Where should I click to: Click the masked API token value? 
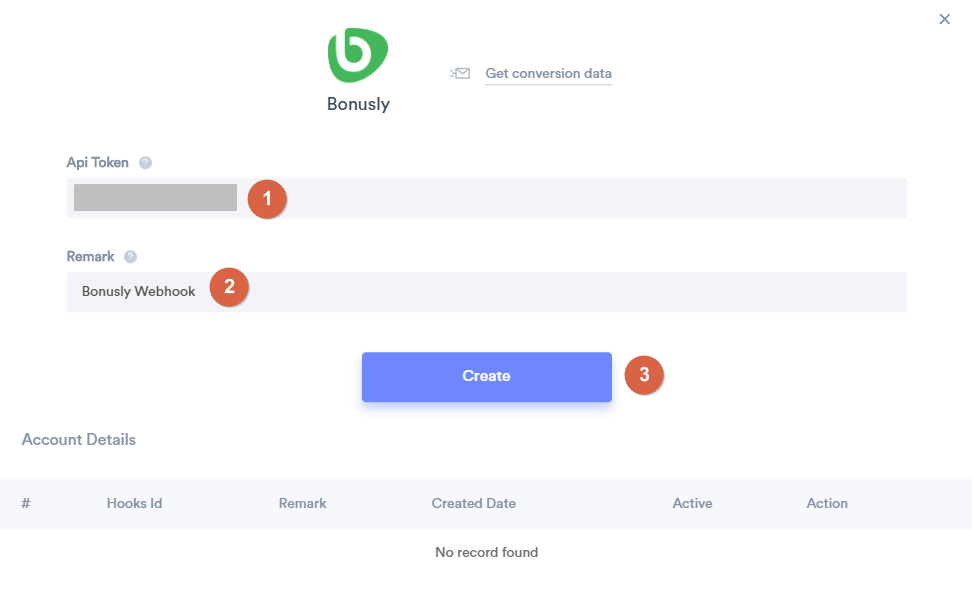pyautogui.click(x=154, y=197)
